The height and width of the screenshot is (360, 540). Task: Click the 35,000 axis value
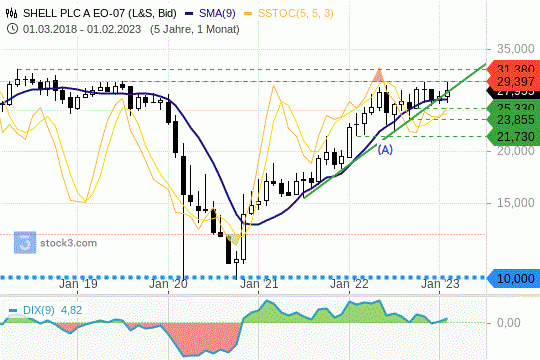click(516, 49)
